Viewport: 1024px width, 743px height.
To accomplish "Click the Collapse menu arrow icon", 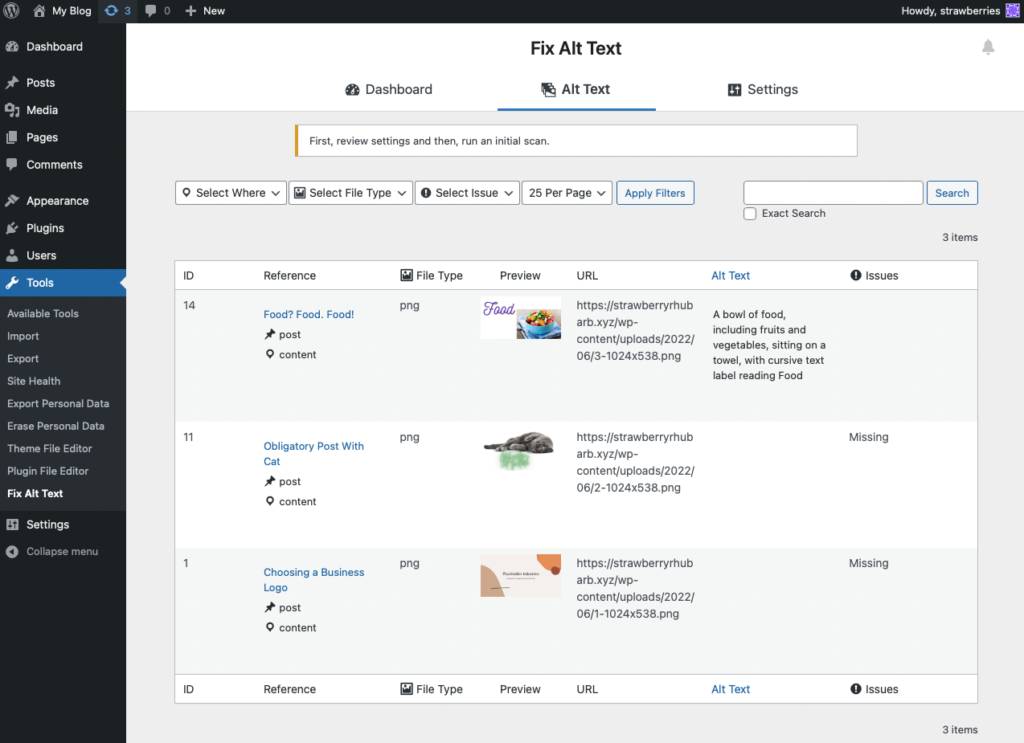I will pos(12,552).
